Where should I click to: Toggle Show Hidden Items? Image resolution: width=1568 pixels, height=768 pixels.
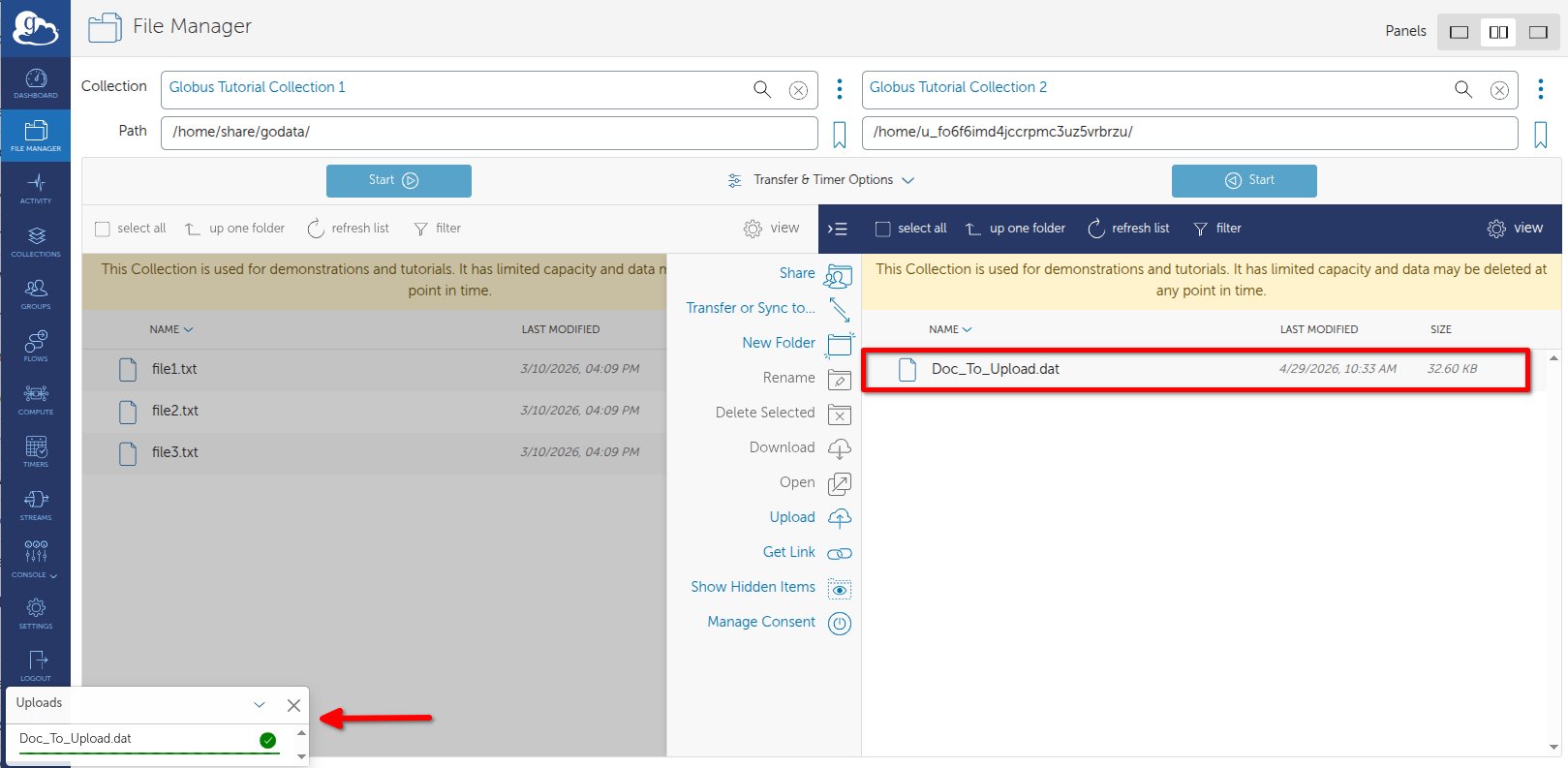pyautogui.click(x=771, y=587)
